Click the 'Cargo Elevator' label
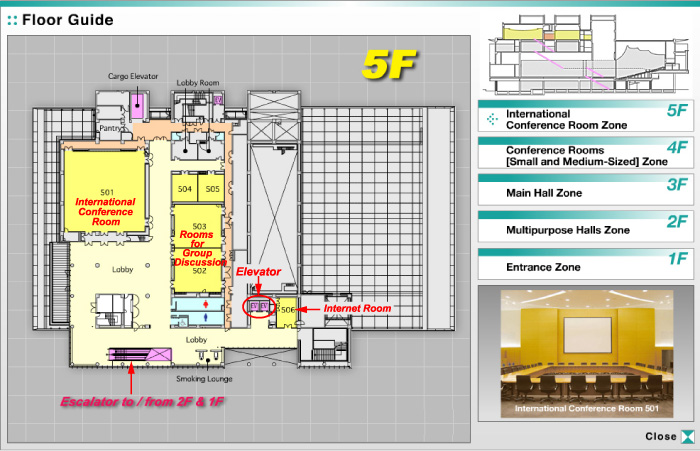Image resolution: width=700 pixels, height=451 pixels. 133,76
